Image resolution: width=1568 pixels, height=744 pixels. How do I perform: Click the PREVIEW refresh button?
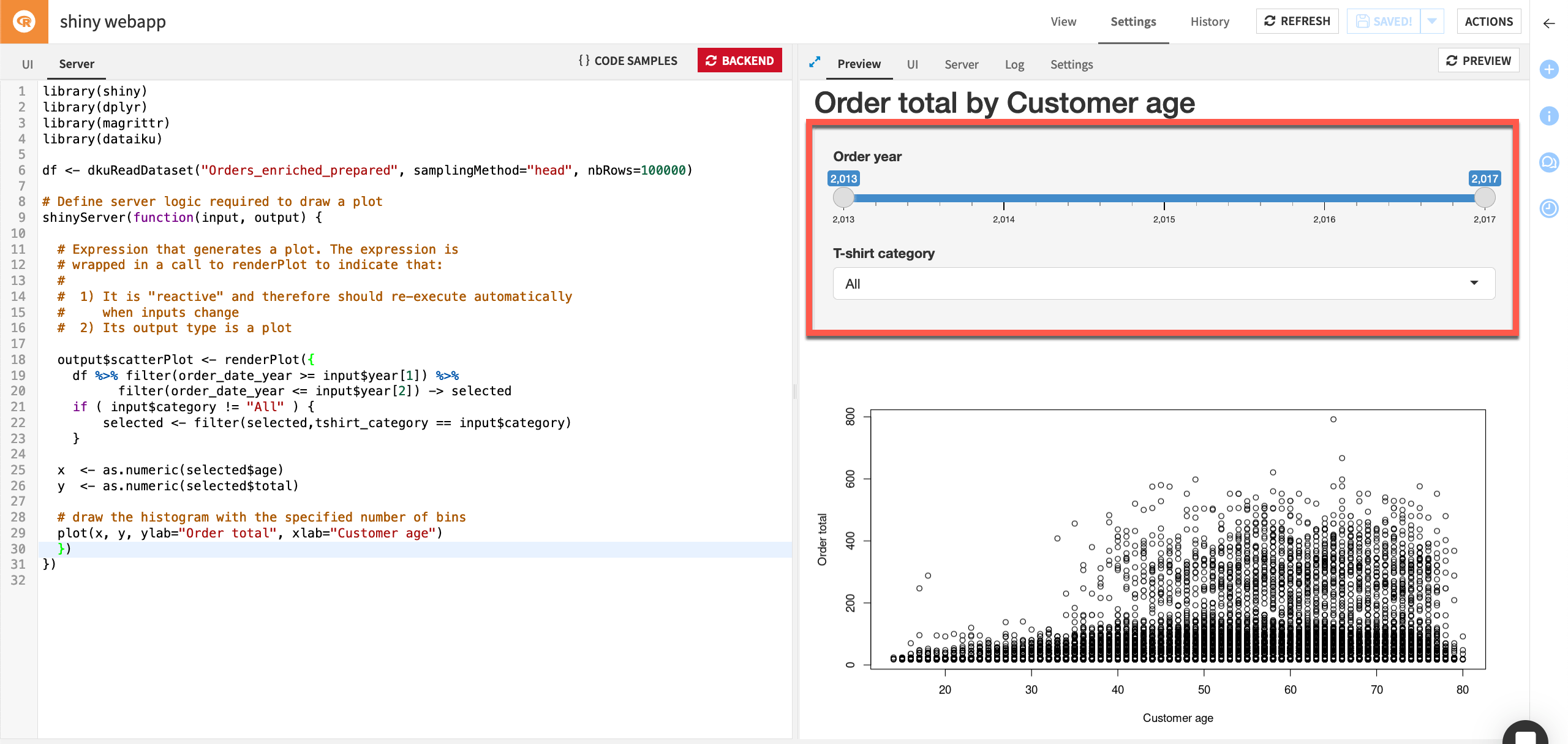(x=1479, y=61)
